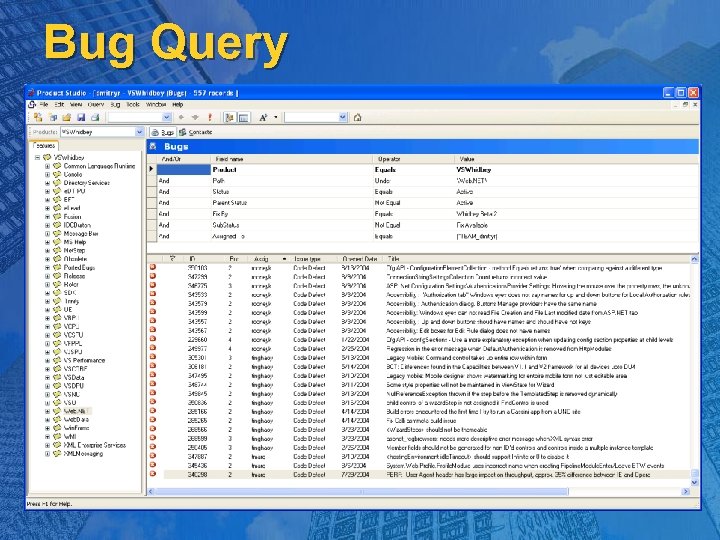Click the 'Not Equal' operator in SubStatus row
This screenshot has width=720, height=540.
[388, 225]
